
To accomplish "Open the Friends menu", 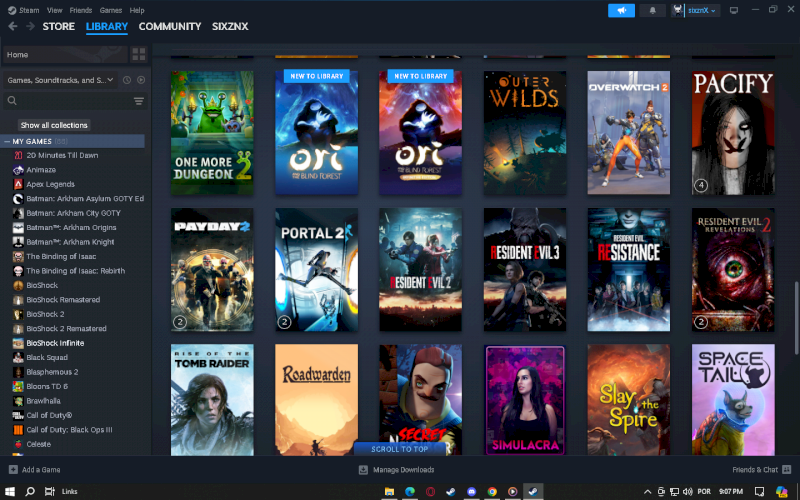I will click(82, 10).
